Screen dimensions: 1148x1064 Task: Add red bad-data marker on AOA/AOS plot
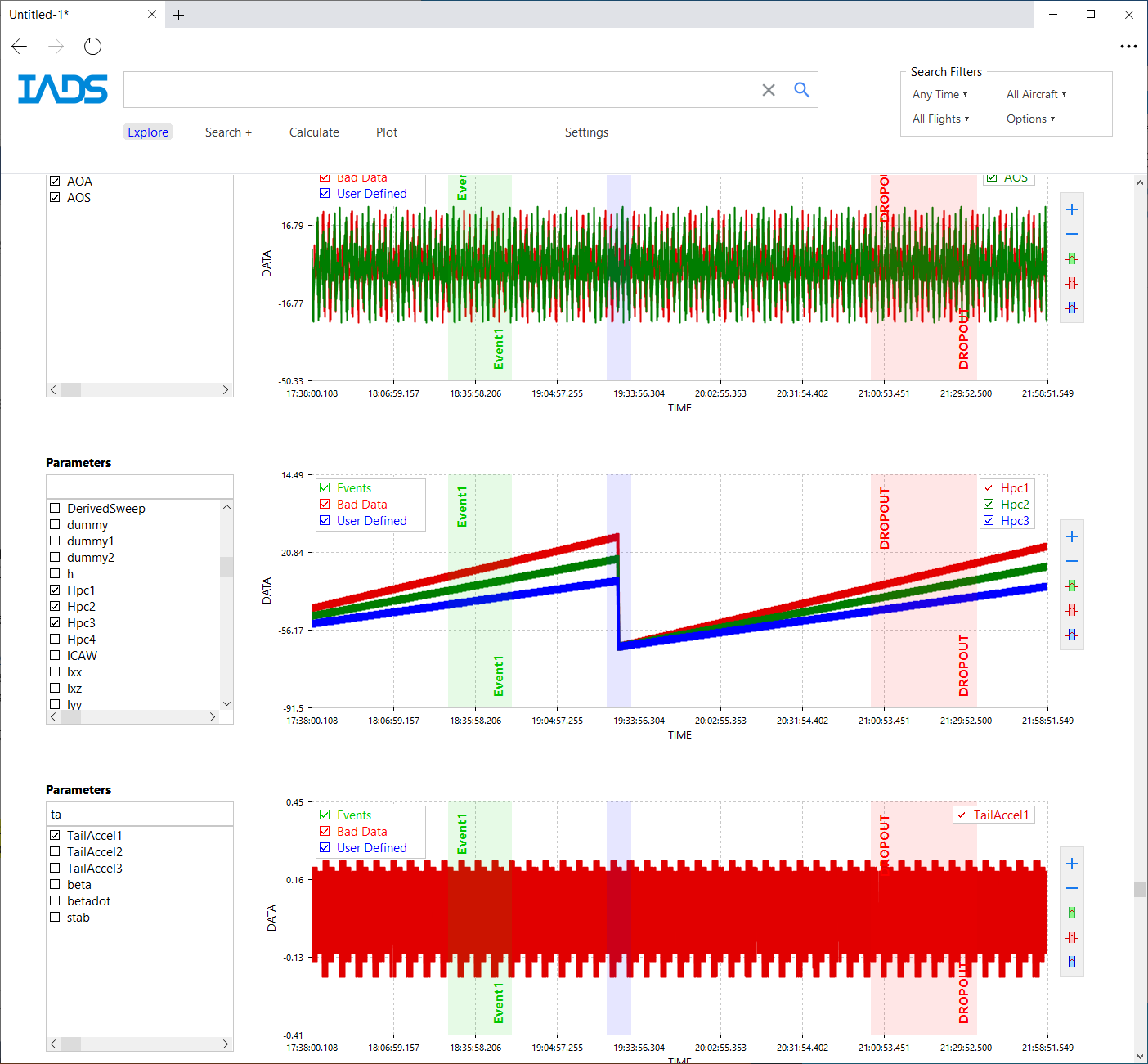1072,283
